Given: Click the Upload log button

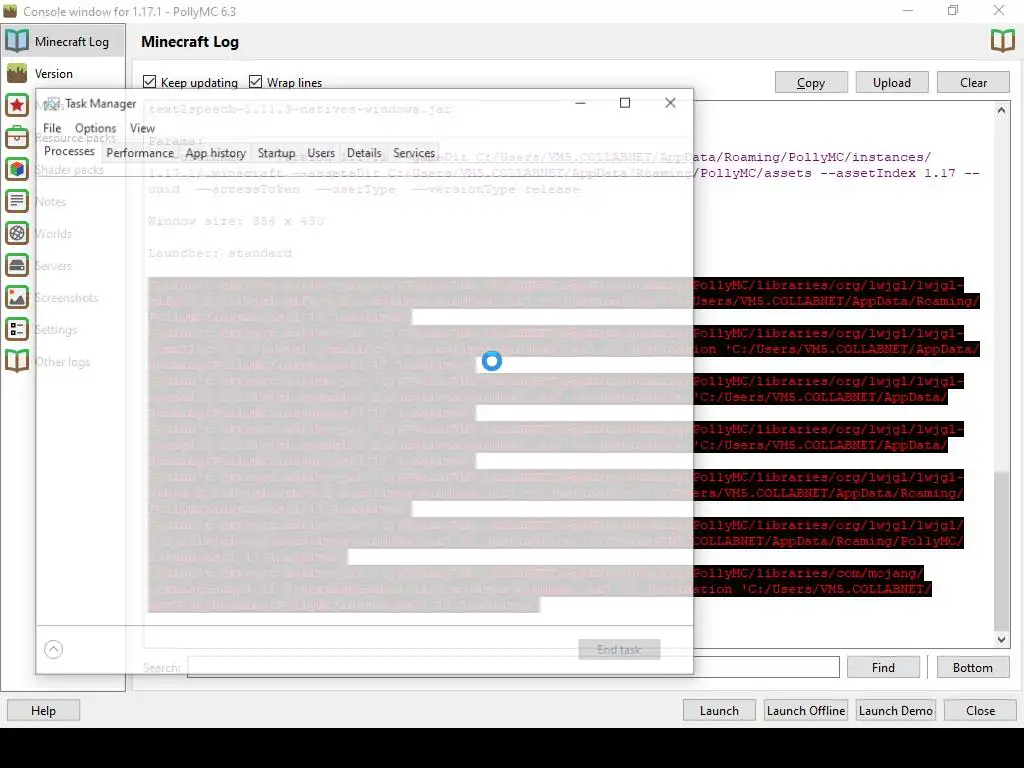Looking at the screenshot, I should pyautogui.click(x=892, y=82).
